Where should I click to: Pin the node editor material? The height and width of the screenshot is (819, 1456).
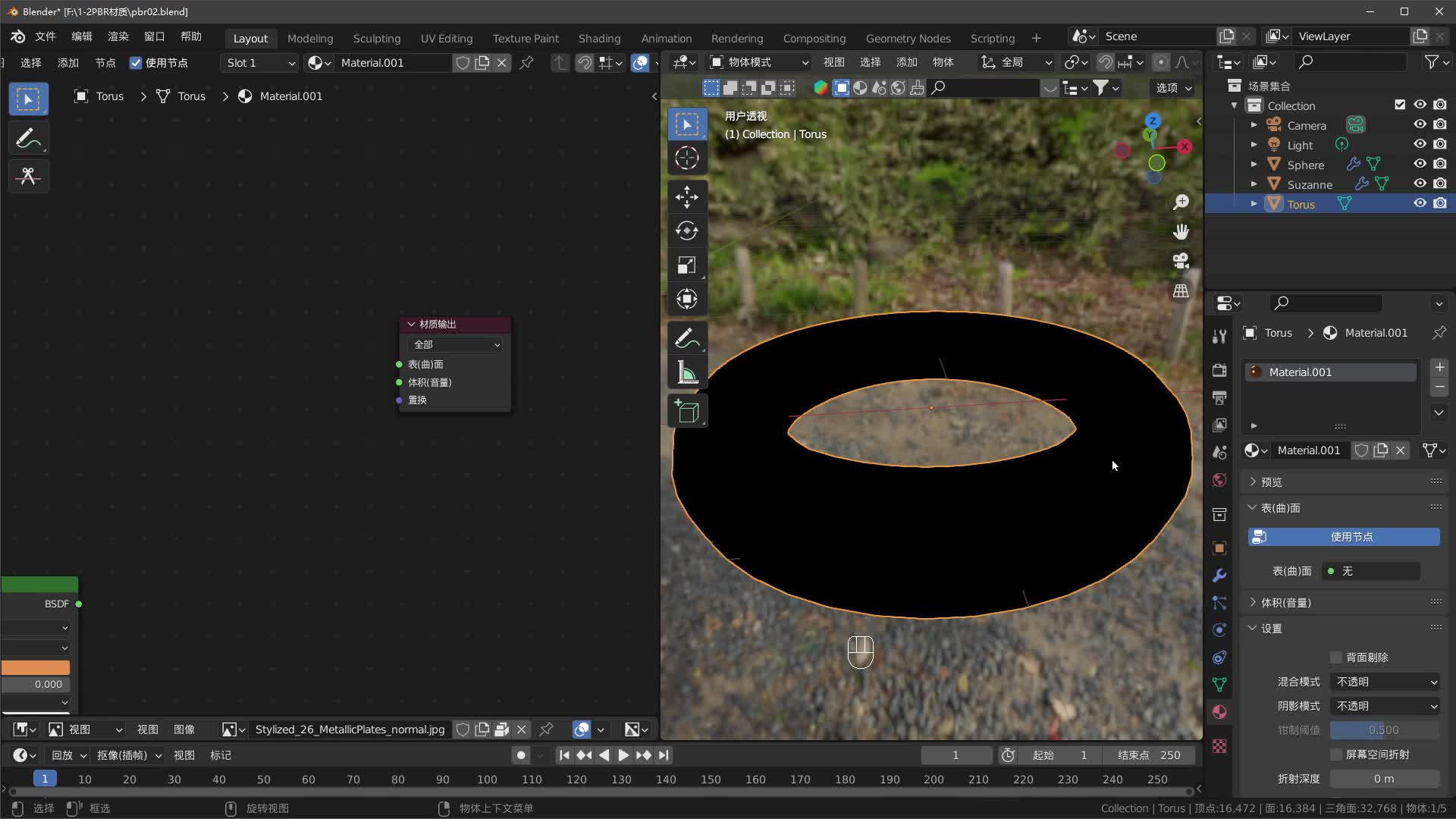526,63
